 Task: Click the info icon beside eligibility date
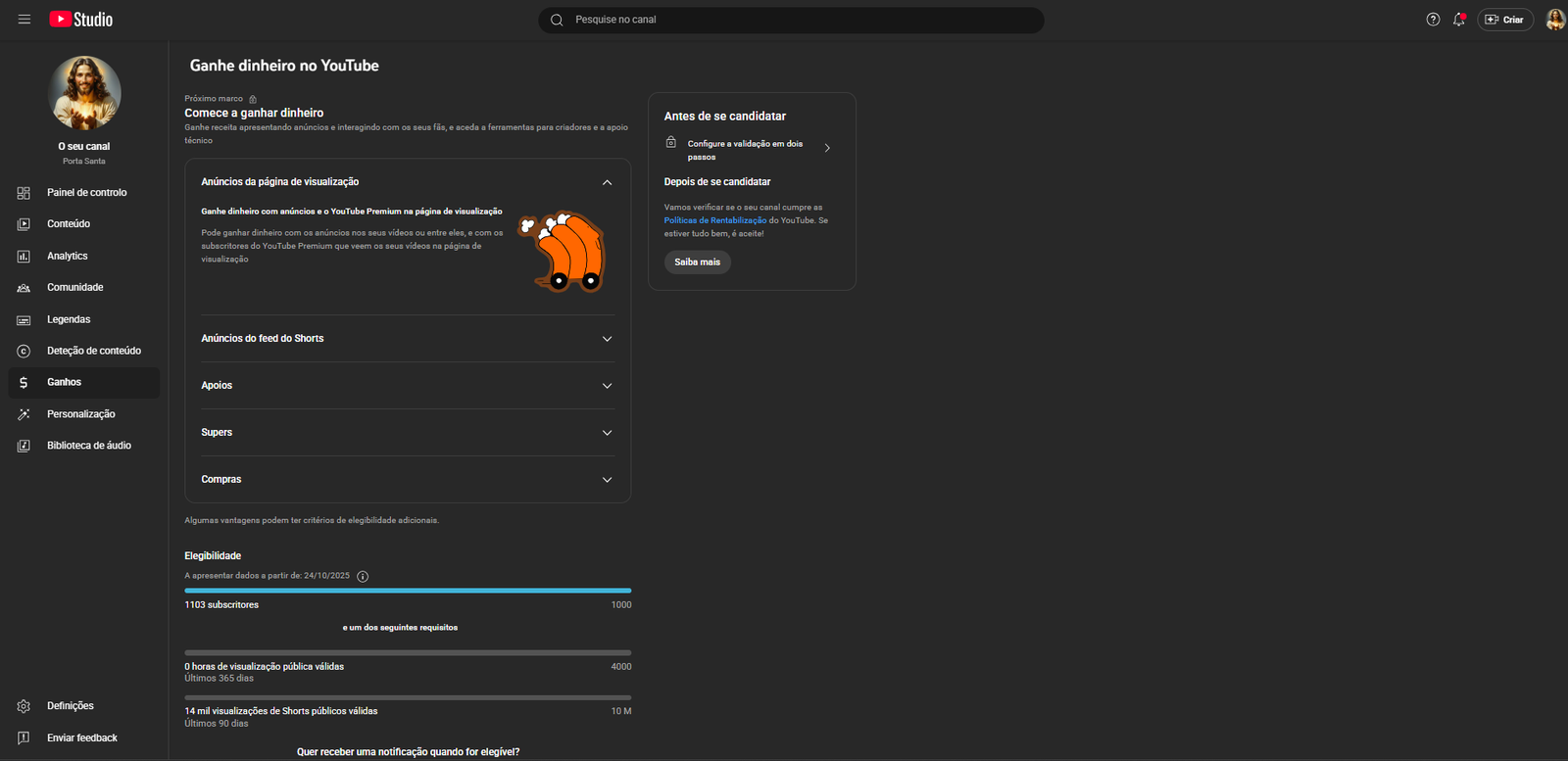363,577
